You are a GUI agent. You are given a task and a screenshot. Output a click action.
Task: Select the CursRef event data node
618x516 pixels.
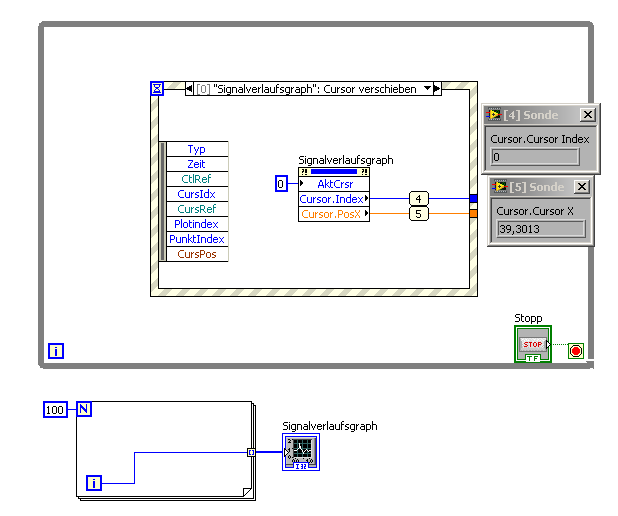[x=197, y=209]
